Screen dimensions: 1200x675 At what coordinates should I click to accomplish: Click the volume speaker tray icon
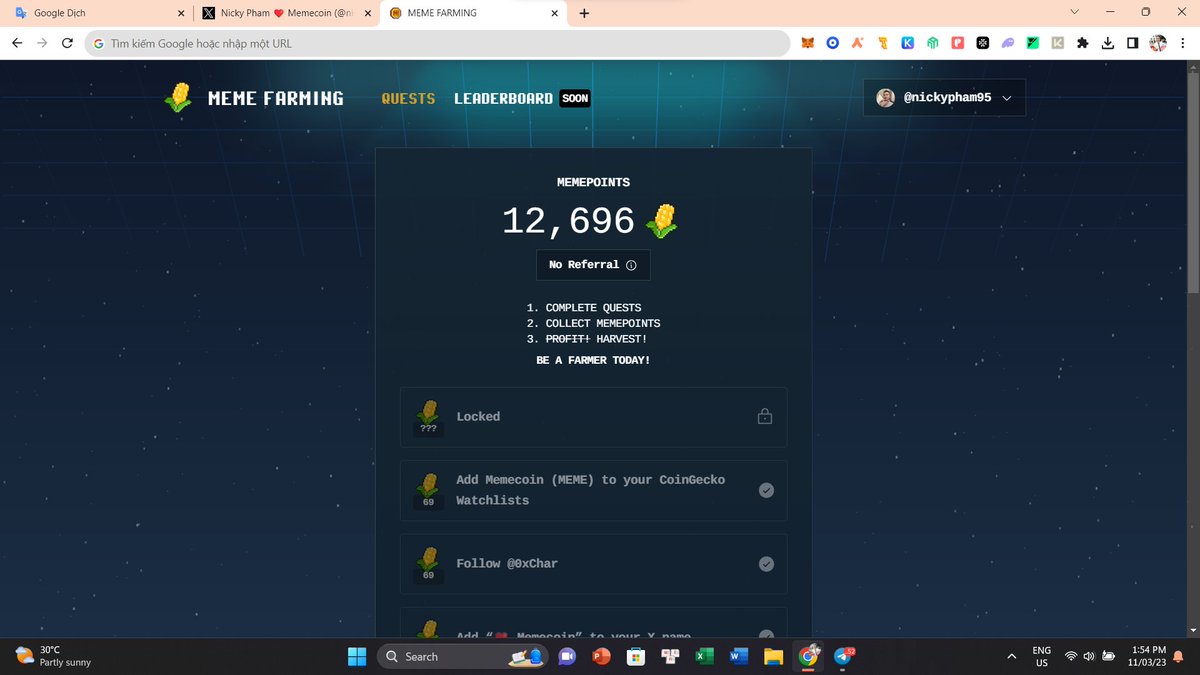(1089, 656)
